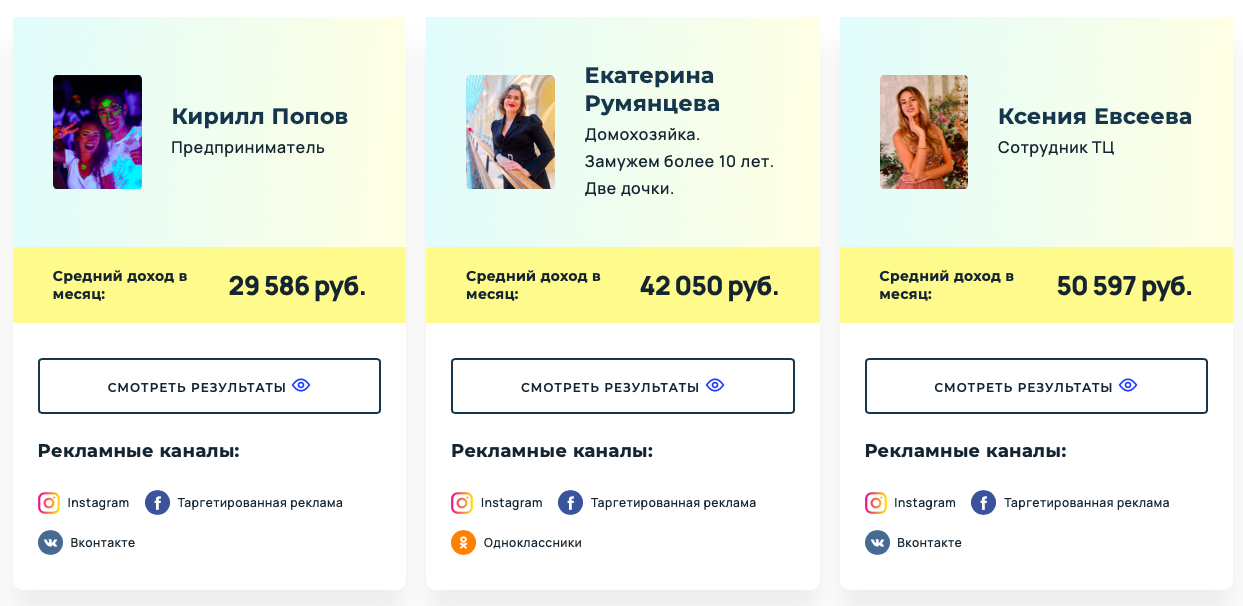Click Ксения Евсеева's profile photo
Image resolution: width=1243 pixels, height=606 pixels.
pyautogui.click(x=924, y=132)
